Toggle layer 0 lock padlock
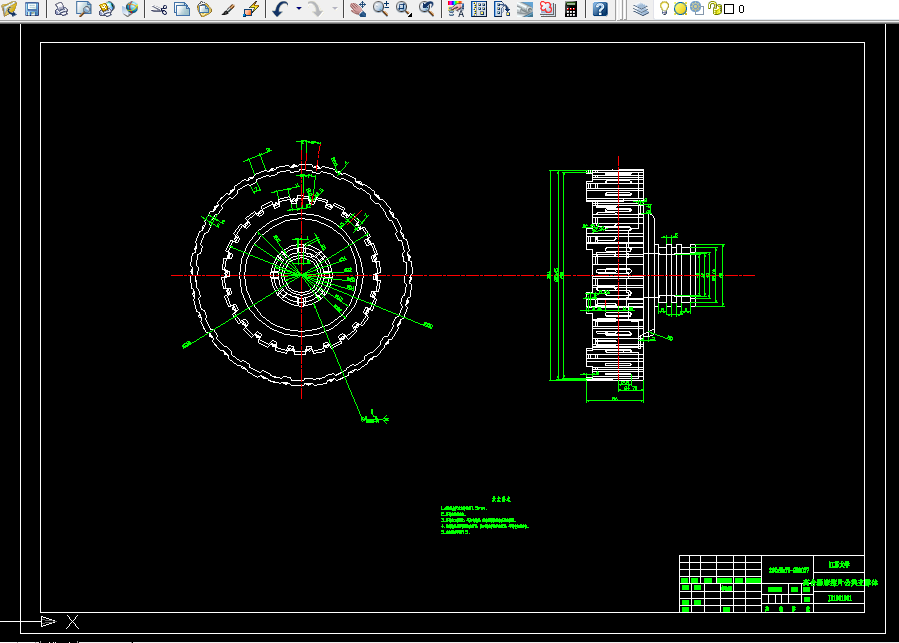The width and height of the screenshot is (899, 643). [714, 8]
